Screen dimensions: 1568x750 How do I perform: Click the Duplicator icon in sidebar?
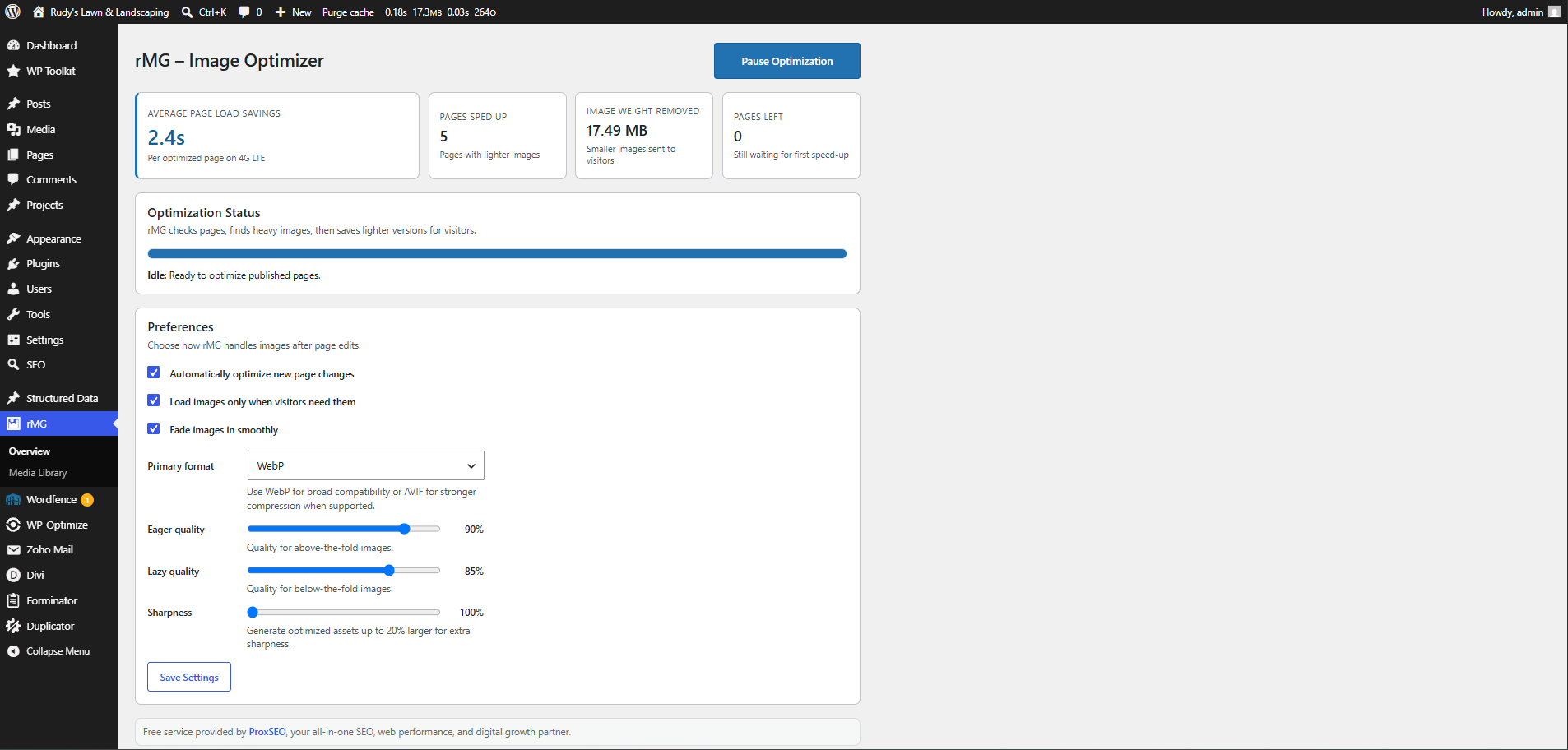coord(13,626)
